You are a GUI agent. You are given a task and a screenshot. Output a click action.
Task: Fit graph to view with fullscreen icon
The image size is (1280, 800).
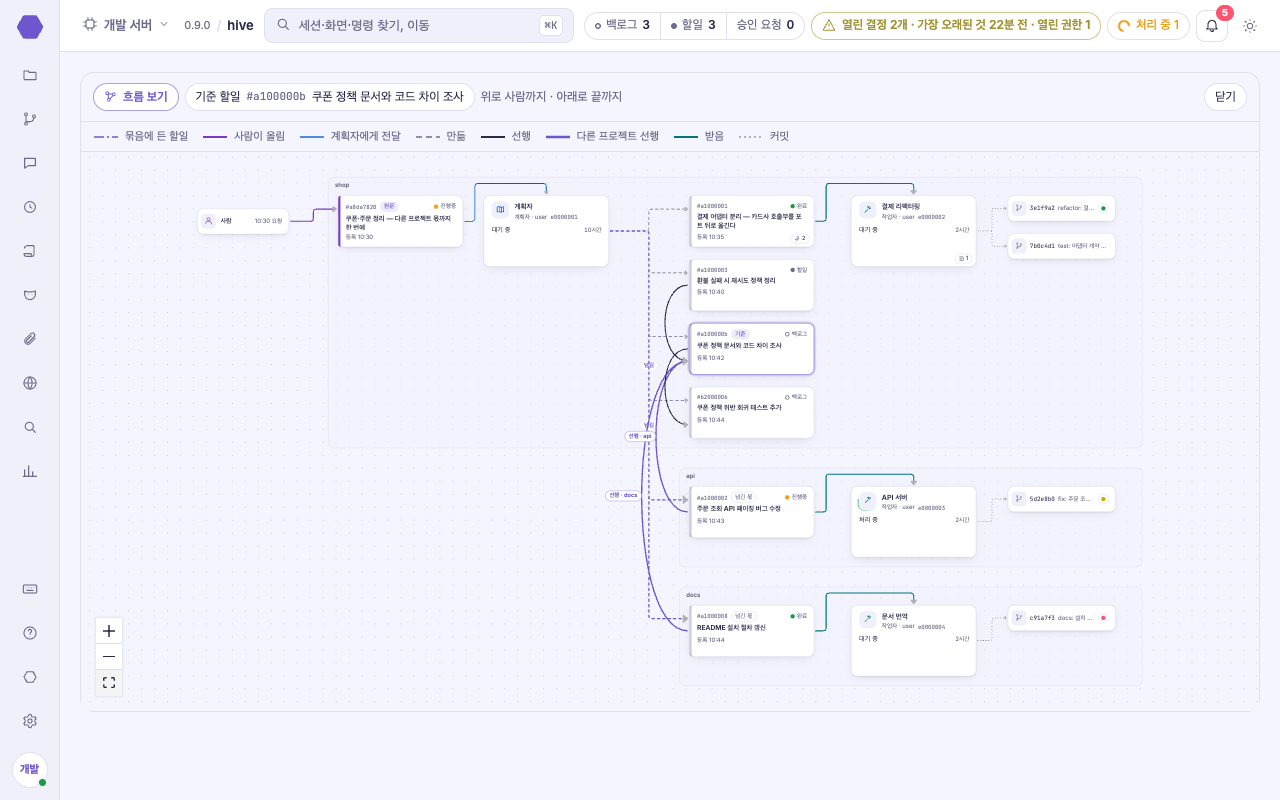109,683
